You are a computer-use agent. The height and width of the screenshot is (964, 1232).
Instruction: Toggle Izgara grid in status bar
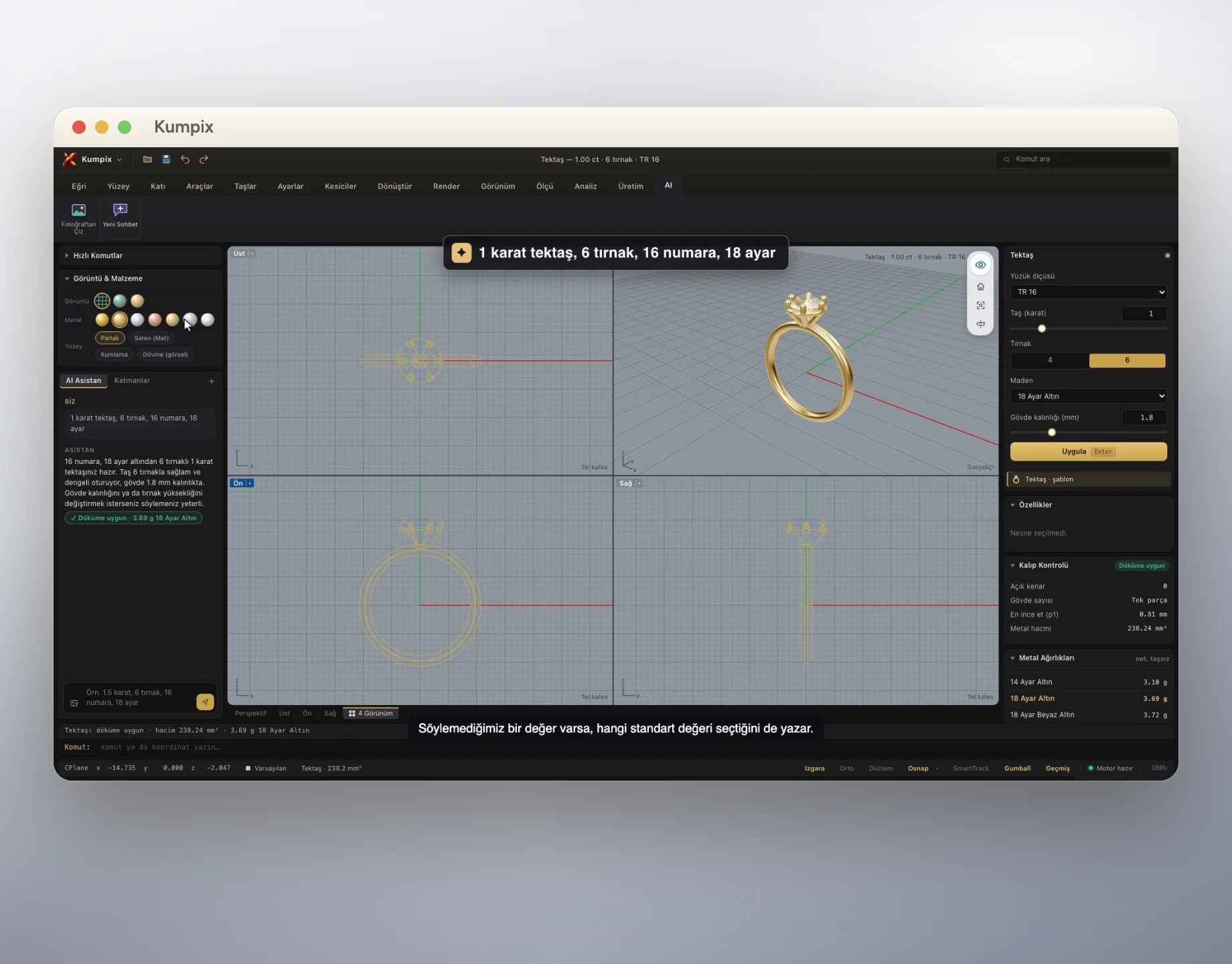(x=814, y=769)
